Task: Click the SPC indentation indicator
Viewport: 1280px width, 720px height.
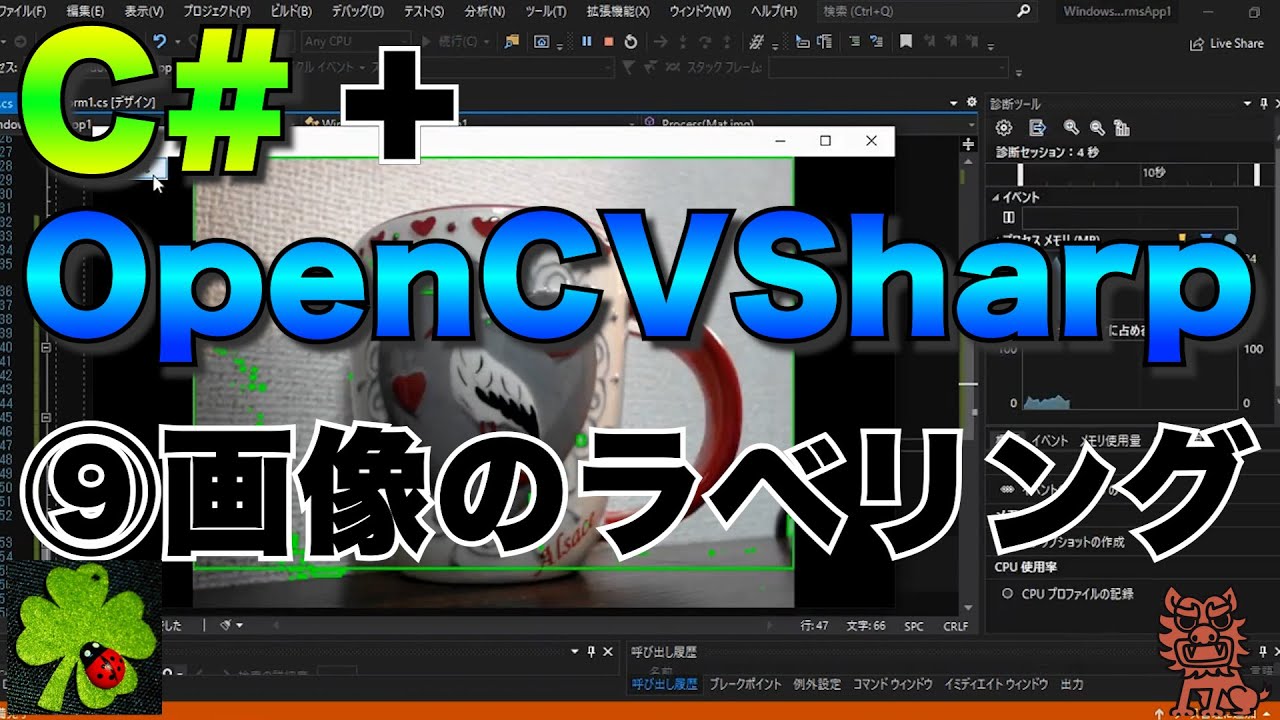Action: 914,626
